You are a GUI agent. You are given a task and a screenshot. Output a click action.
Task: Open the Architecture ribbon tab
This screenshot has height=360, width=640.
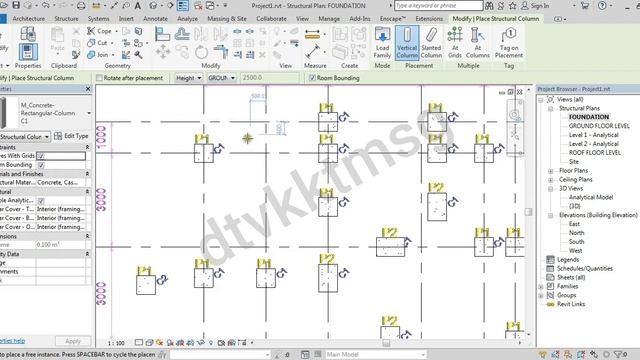[x=29, y=19]
